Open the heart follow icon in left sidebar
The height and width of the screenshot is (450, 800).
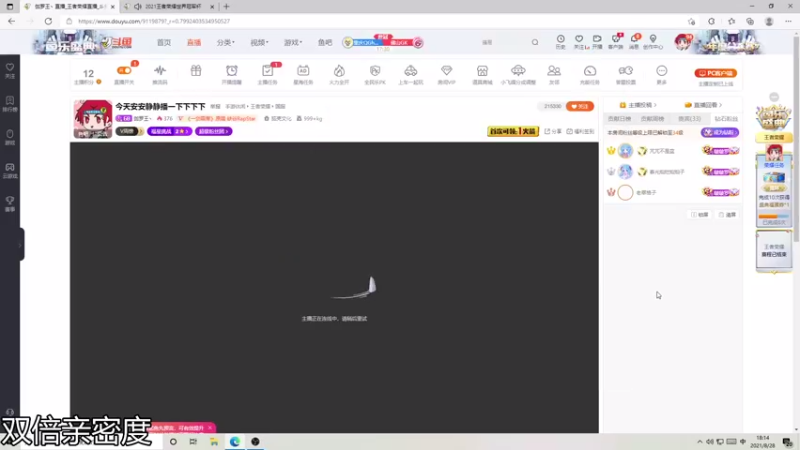point(10,71)
